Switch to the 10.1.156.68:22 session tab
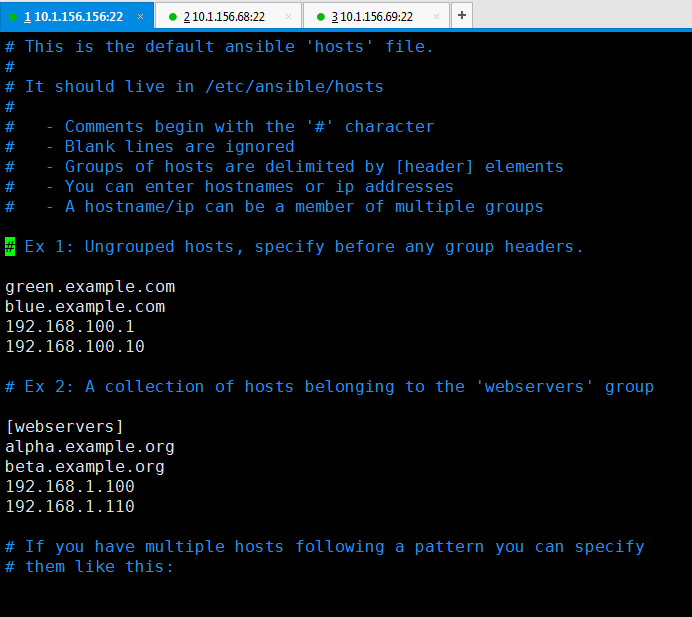Screen dimensions: 692x617 tap(228, 16)
